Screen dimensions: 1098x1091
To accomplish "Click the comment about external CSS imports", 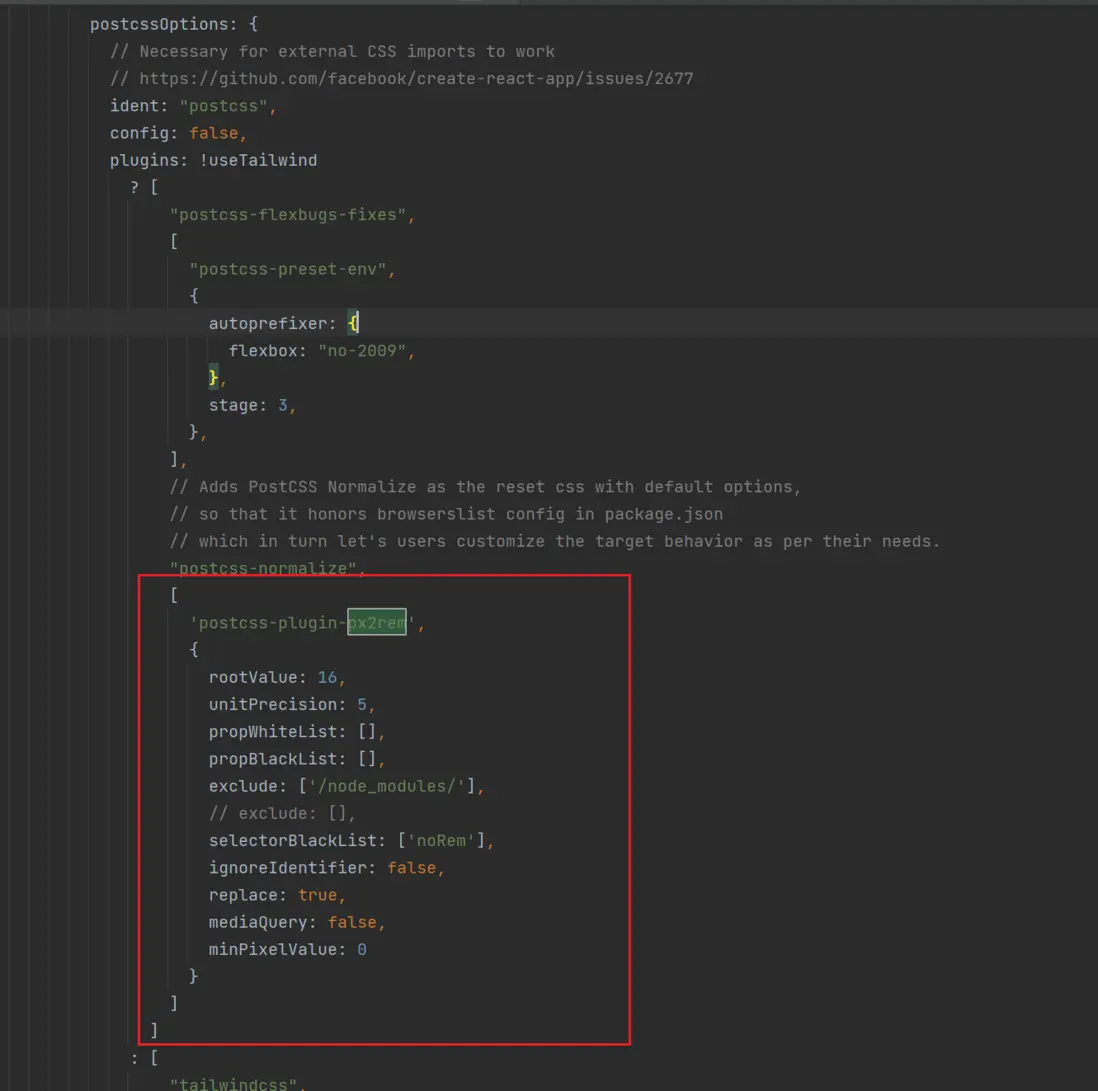I will [332, 52].
